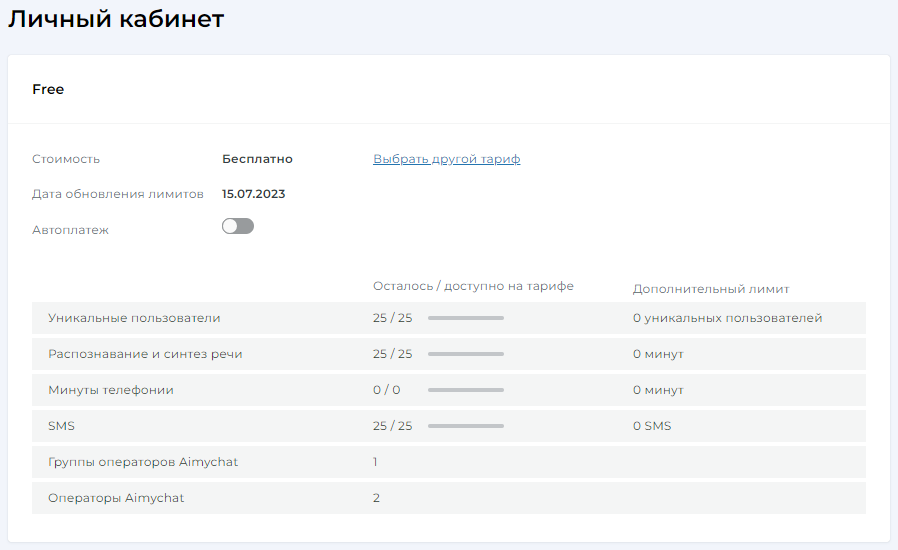The height and width of the screenshot is (550, 898).
Task: Select the Операторы Aimychat row label
Action: (116, 498)
